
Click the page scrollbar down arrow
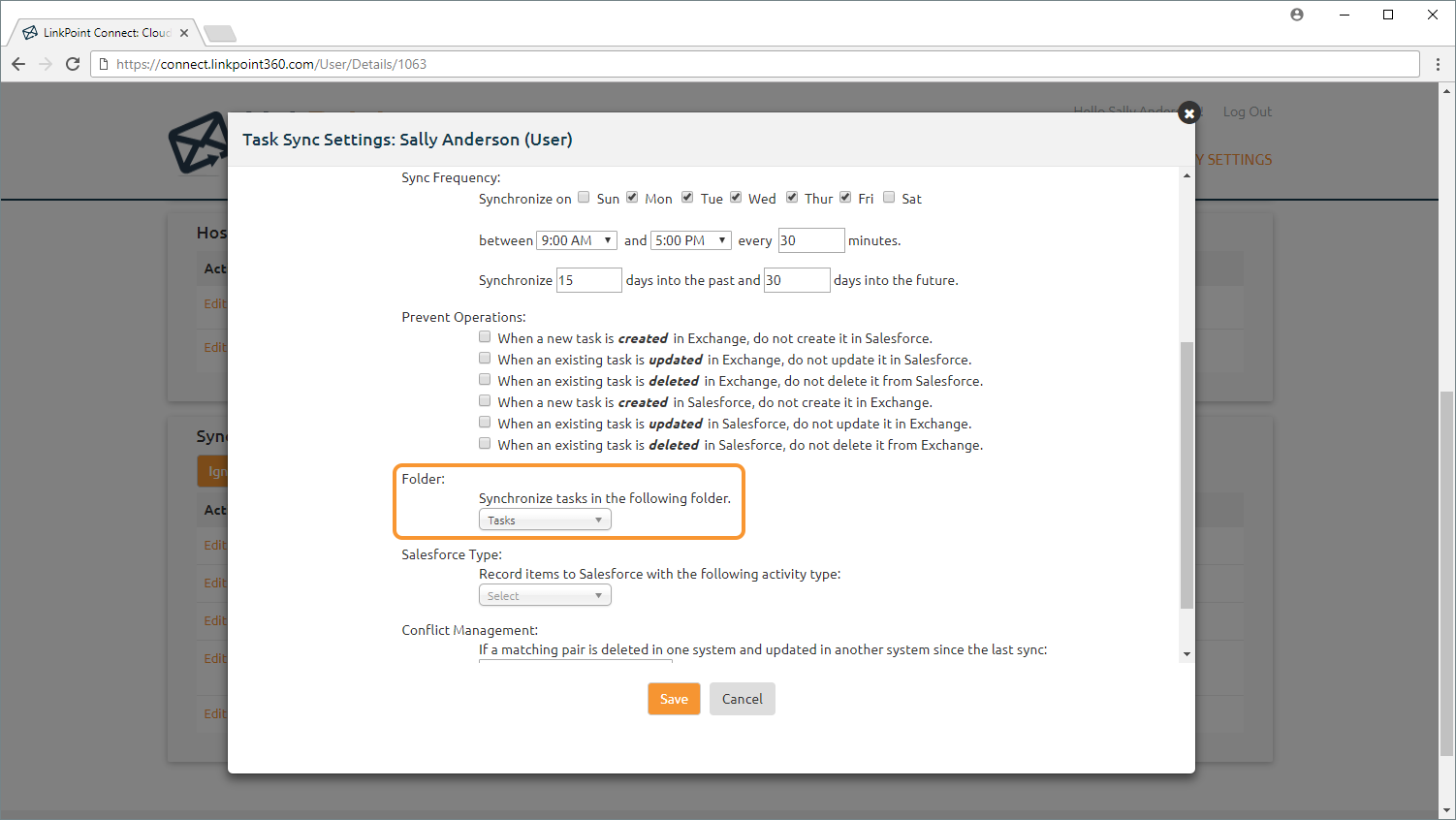(1447, 810)
